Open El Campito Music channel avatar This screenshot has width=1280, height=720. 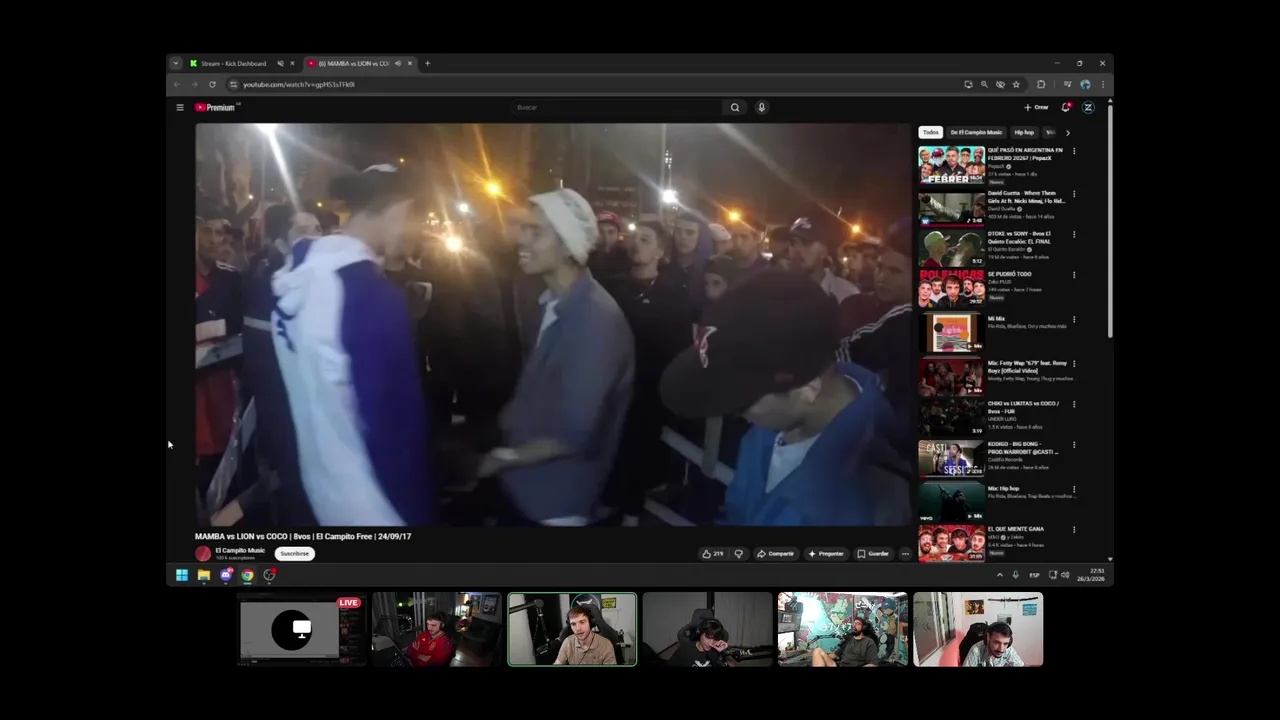[x=203, y=553]
